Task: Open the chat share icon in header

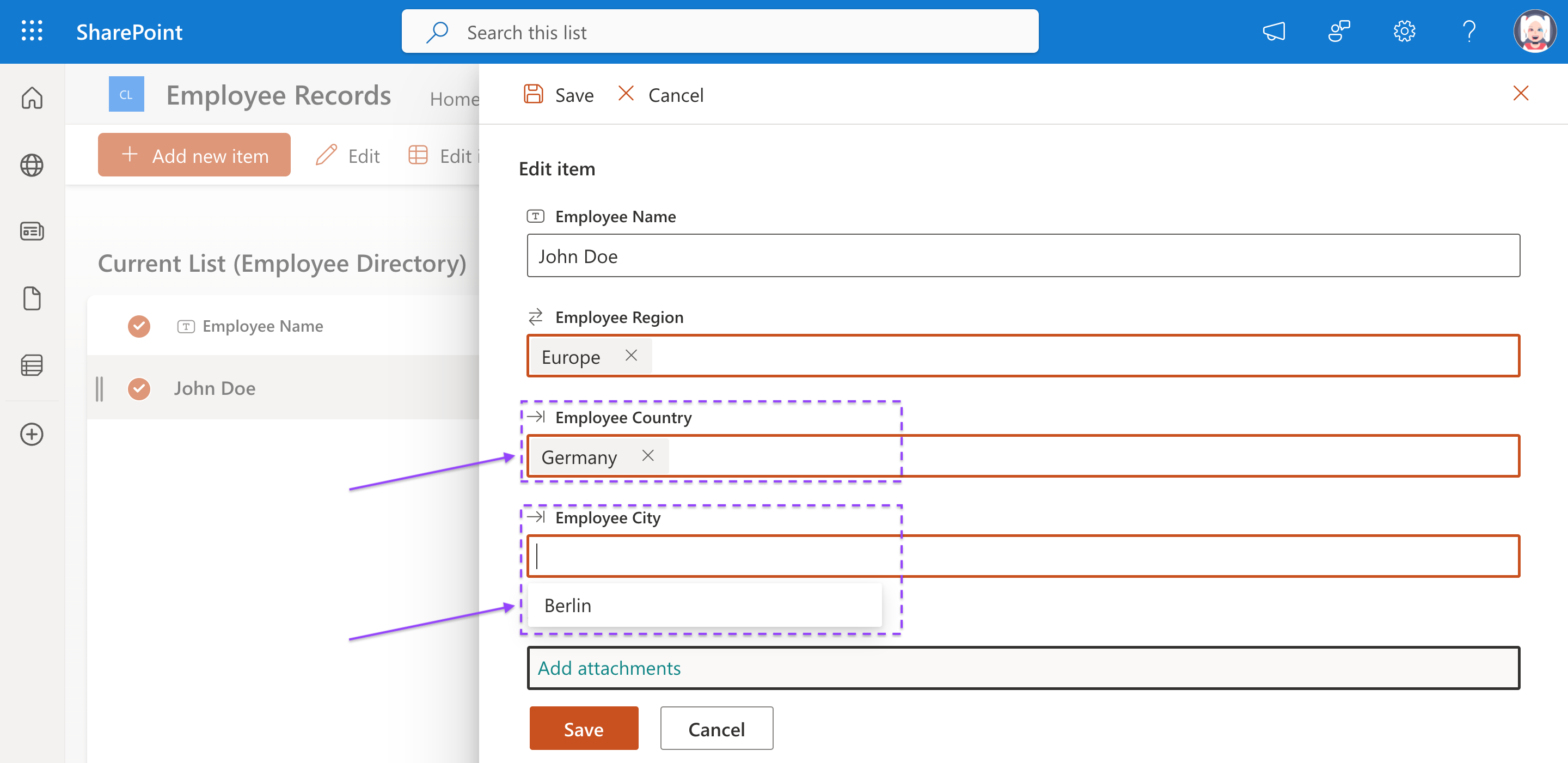Action: click(1339, 31)
